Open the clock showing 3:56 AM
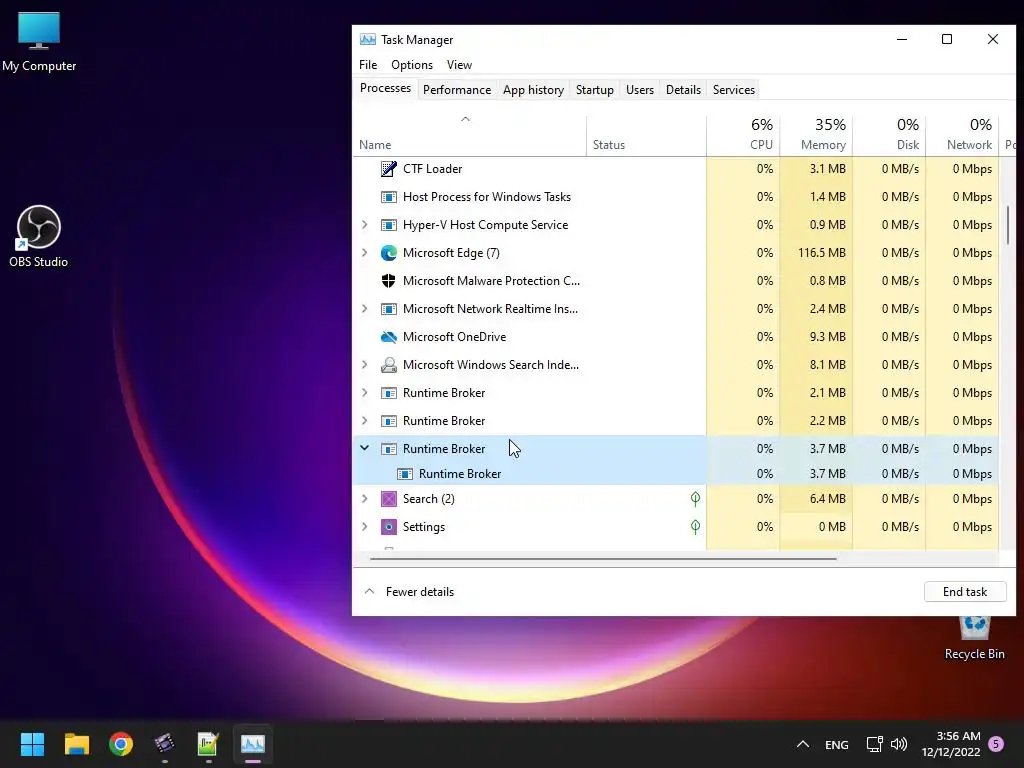 (951, 744)
